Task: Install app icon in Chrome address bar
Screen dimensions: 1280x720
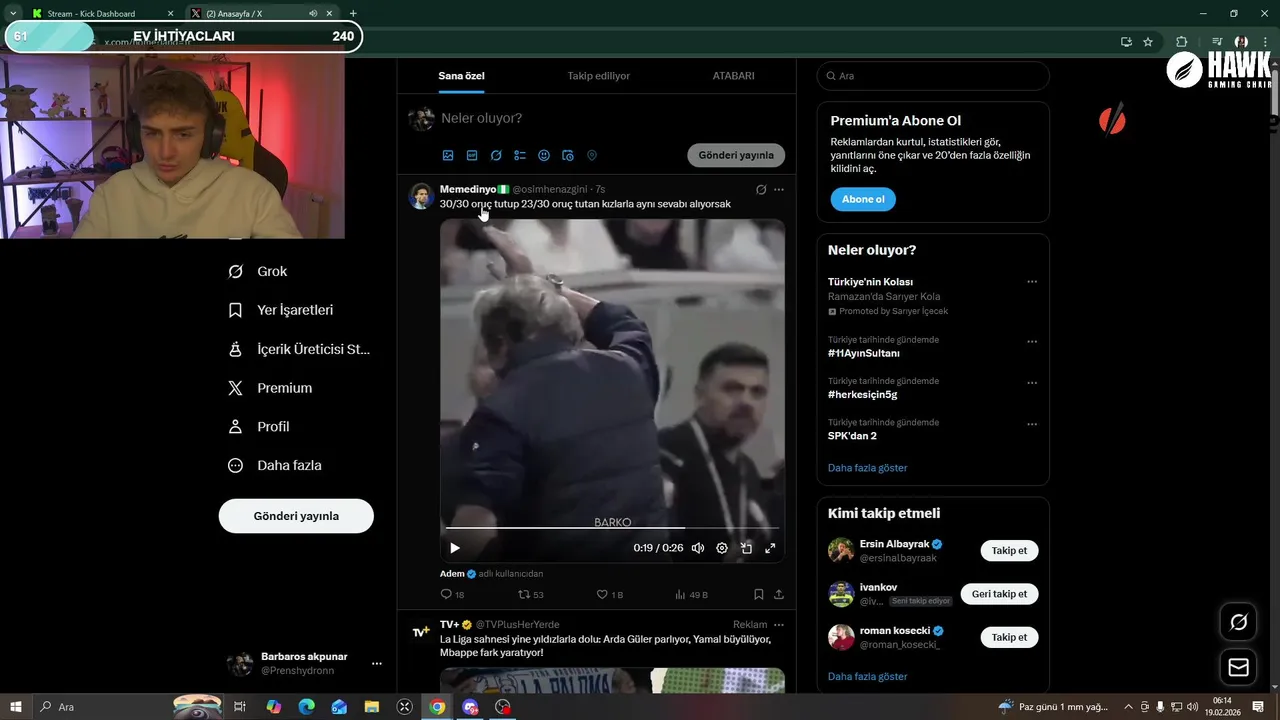Action: click(1126, 42)
